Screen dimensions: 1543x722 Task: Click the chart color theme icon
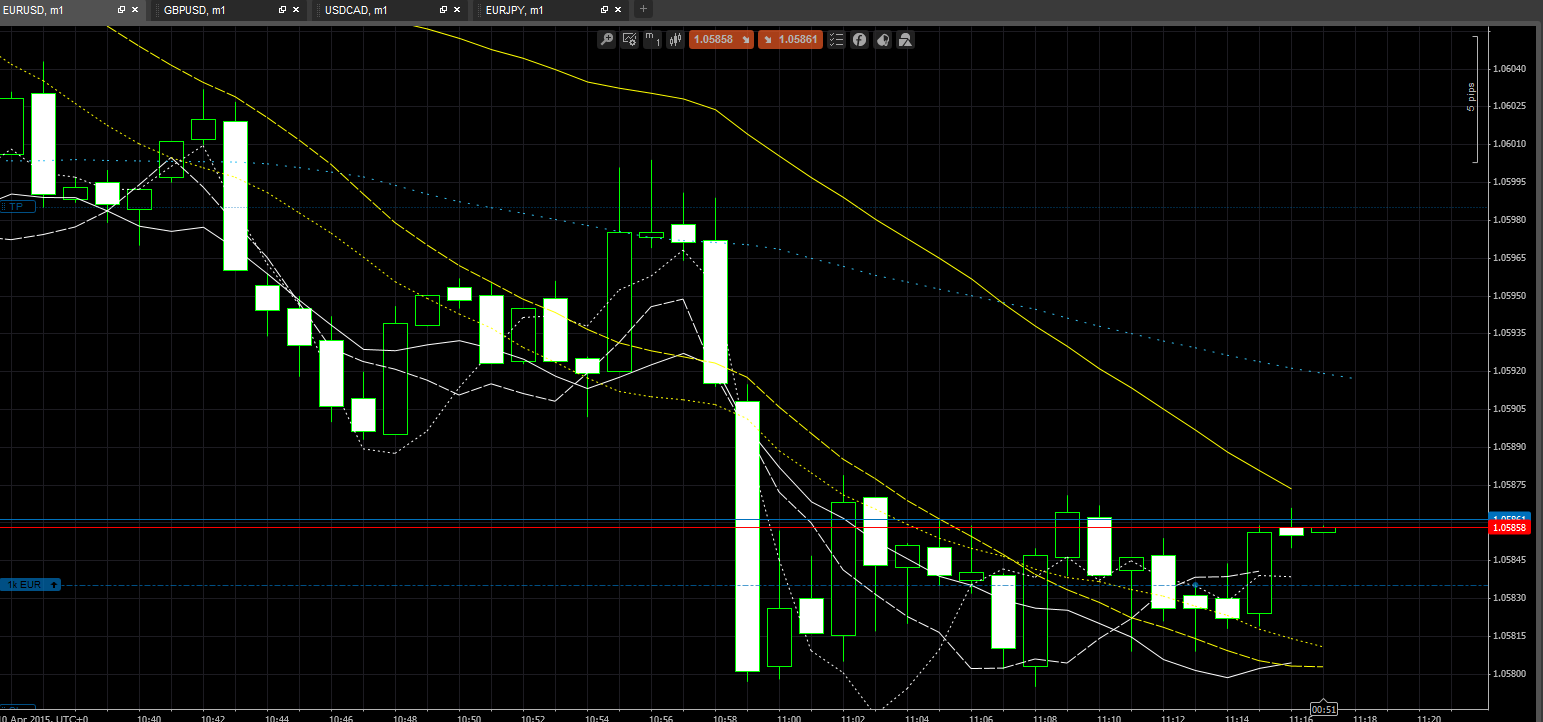882,40
